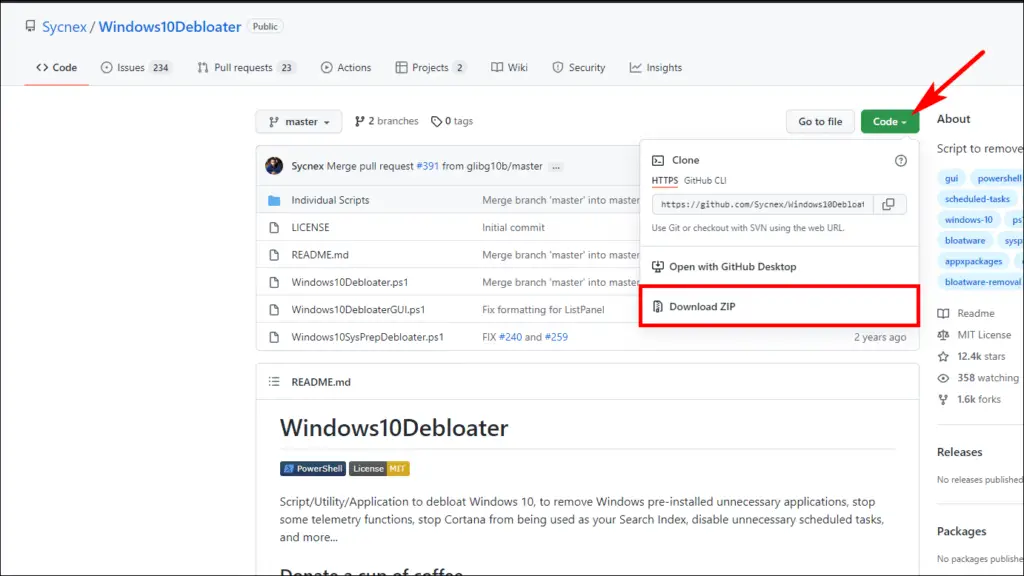Viewport: 1024px width, 576px height.
Task: Toggle the green Code dropdown button
Action: 889,121
